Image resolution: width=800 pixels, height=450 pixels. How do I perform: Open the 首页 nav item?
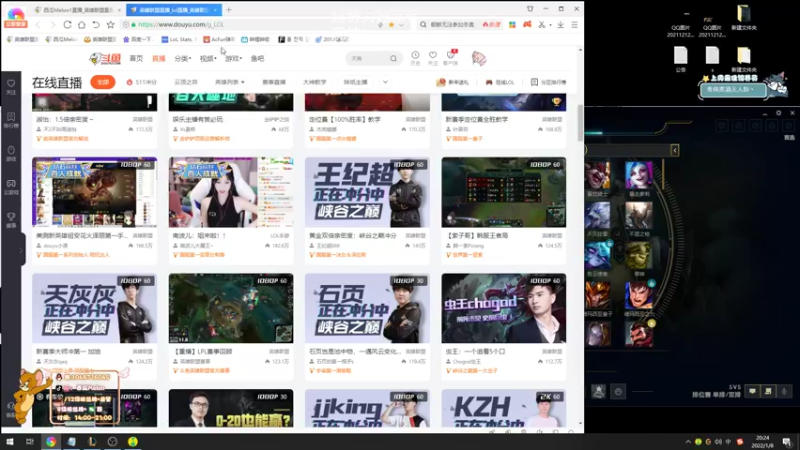136,59
